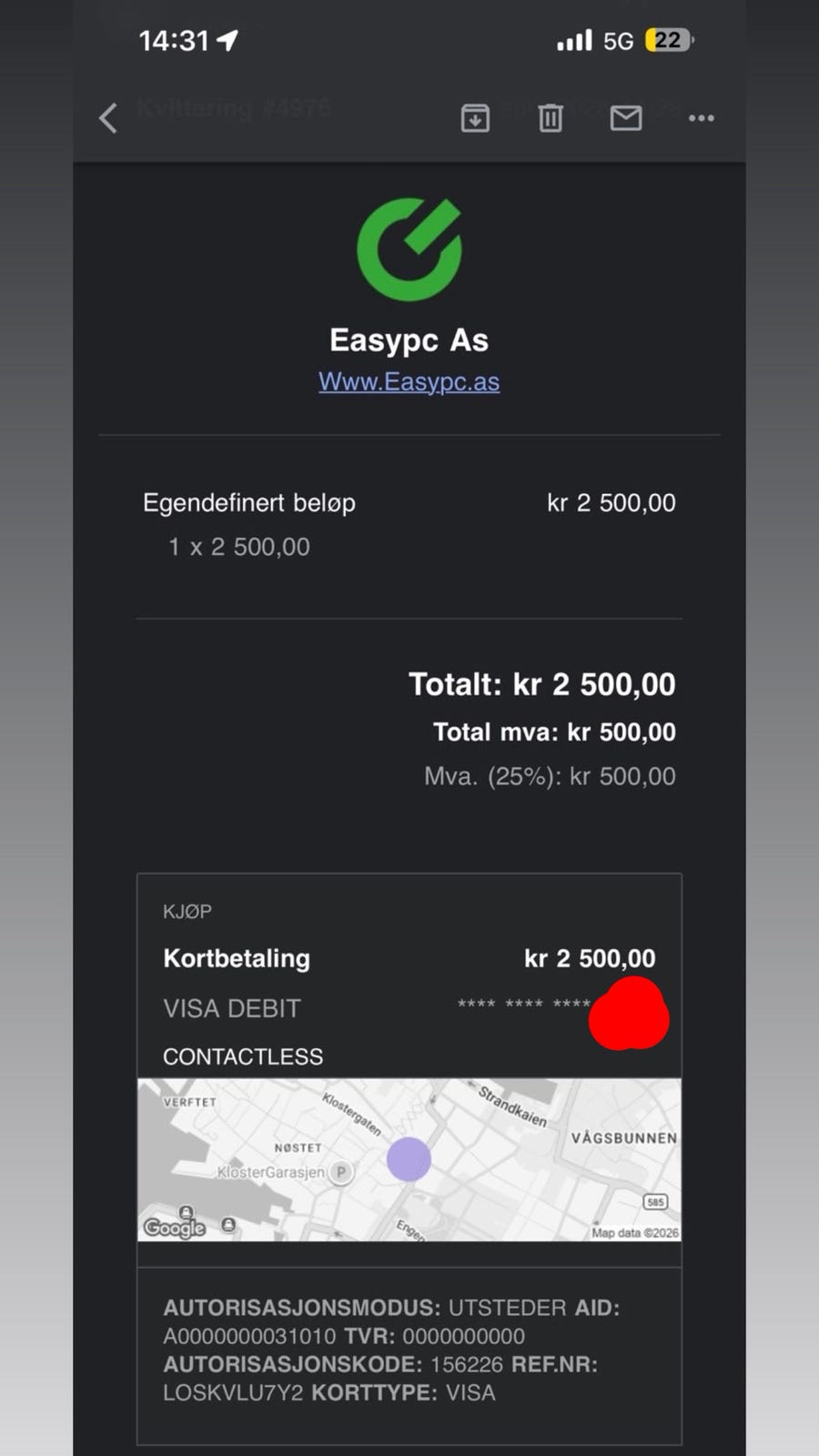Delete the email with the trash icon
The width and height of the screenshot is (819, 1456).
tap(551, 118)
